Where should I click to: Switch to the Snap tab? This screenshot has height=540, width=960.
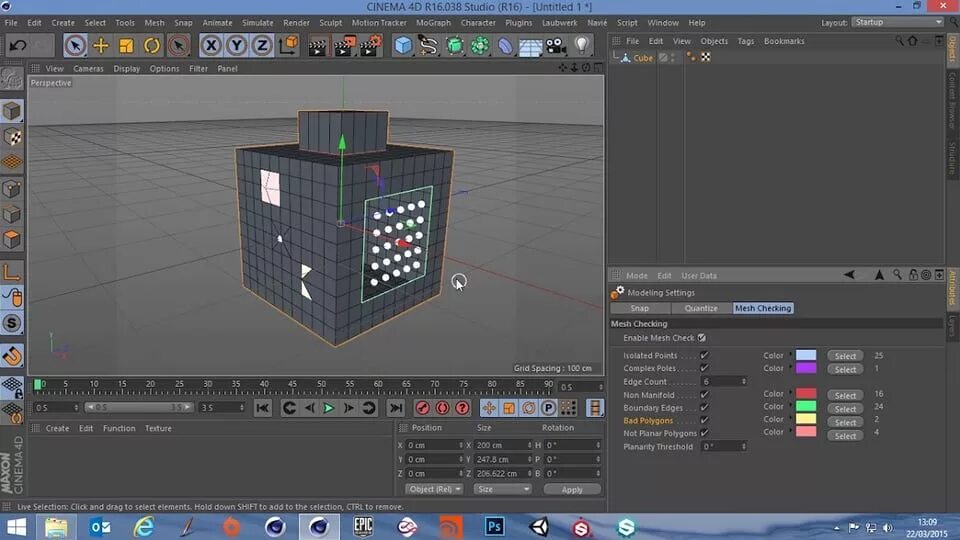(x=640, y=308)
